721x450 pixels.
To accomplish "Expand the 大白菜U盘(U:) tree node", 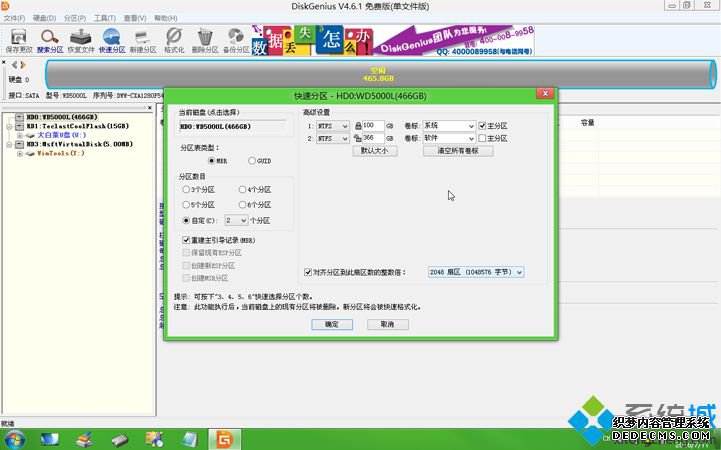I will [x=20, y=136].
